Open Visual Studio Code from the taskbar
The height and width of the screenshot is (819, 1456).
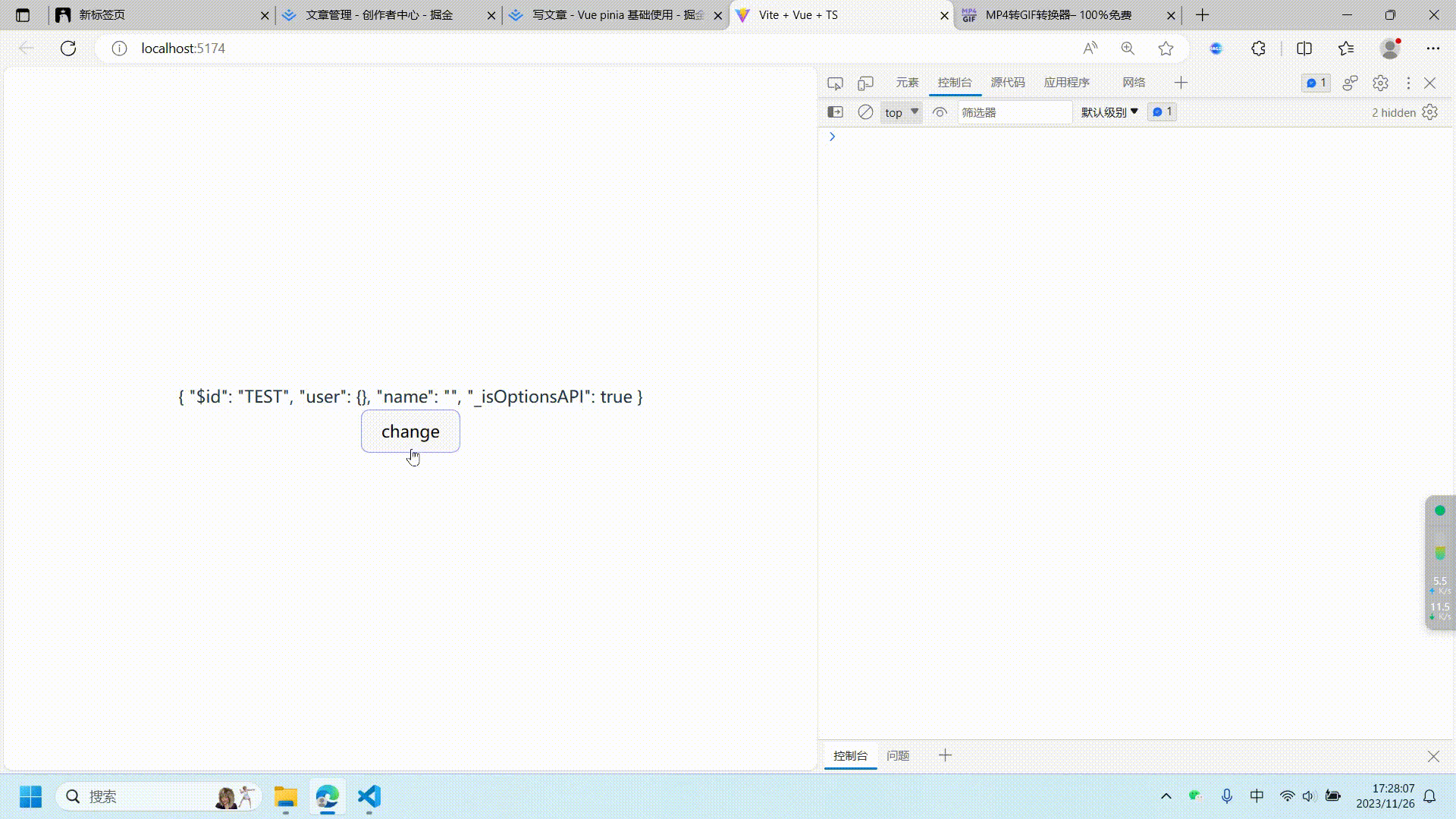(x=369, y=796)
